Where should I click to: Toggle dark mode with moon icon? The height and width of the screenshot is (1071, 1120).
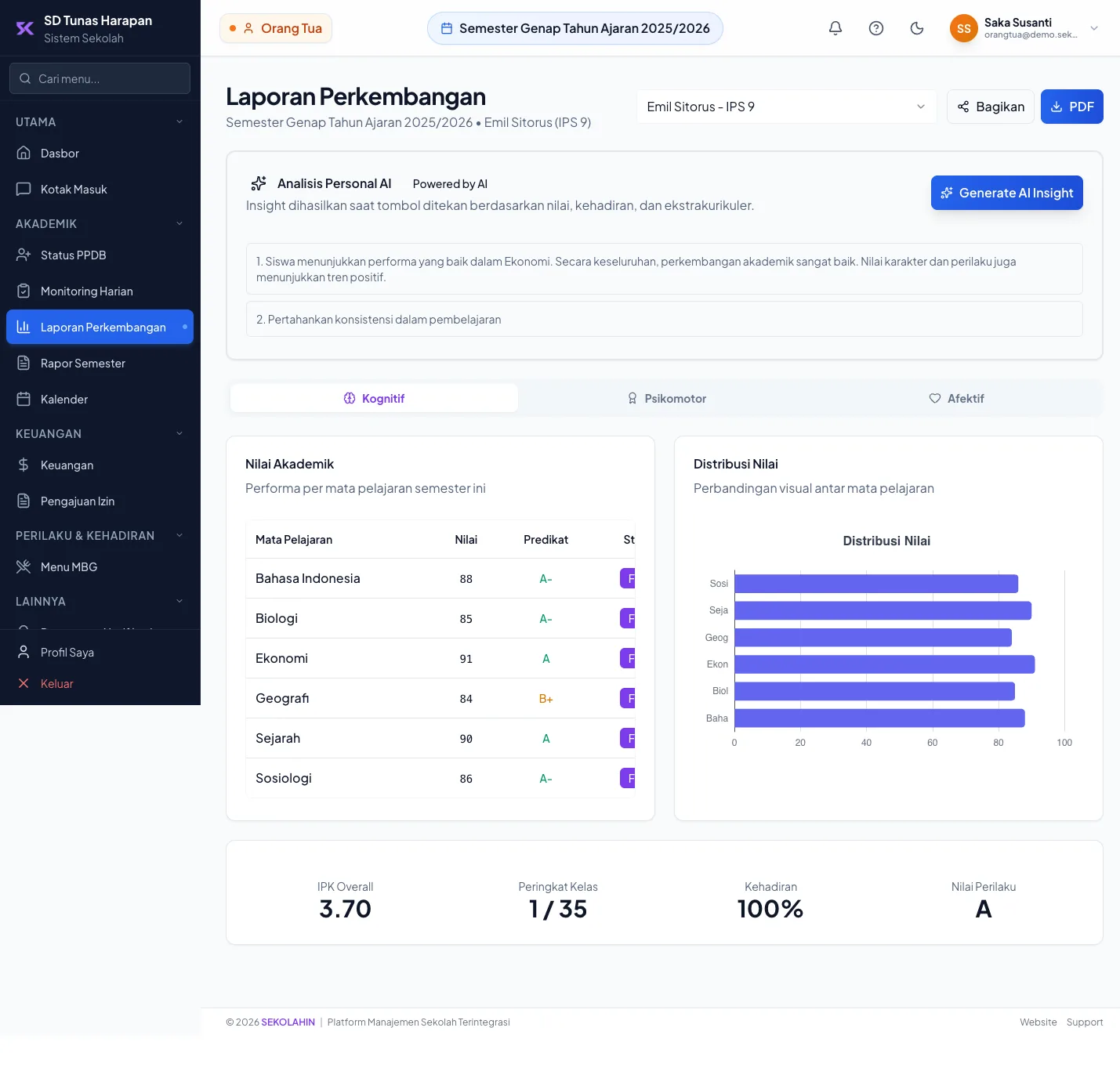coord(917,28)
